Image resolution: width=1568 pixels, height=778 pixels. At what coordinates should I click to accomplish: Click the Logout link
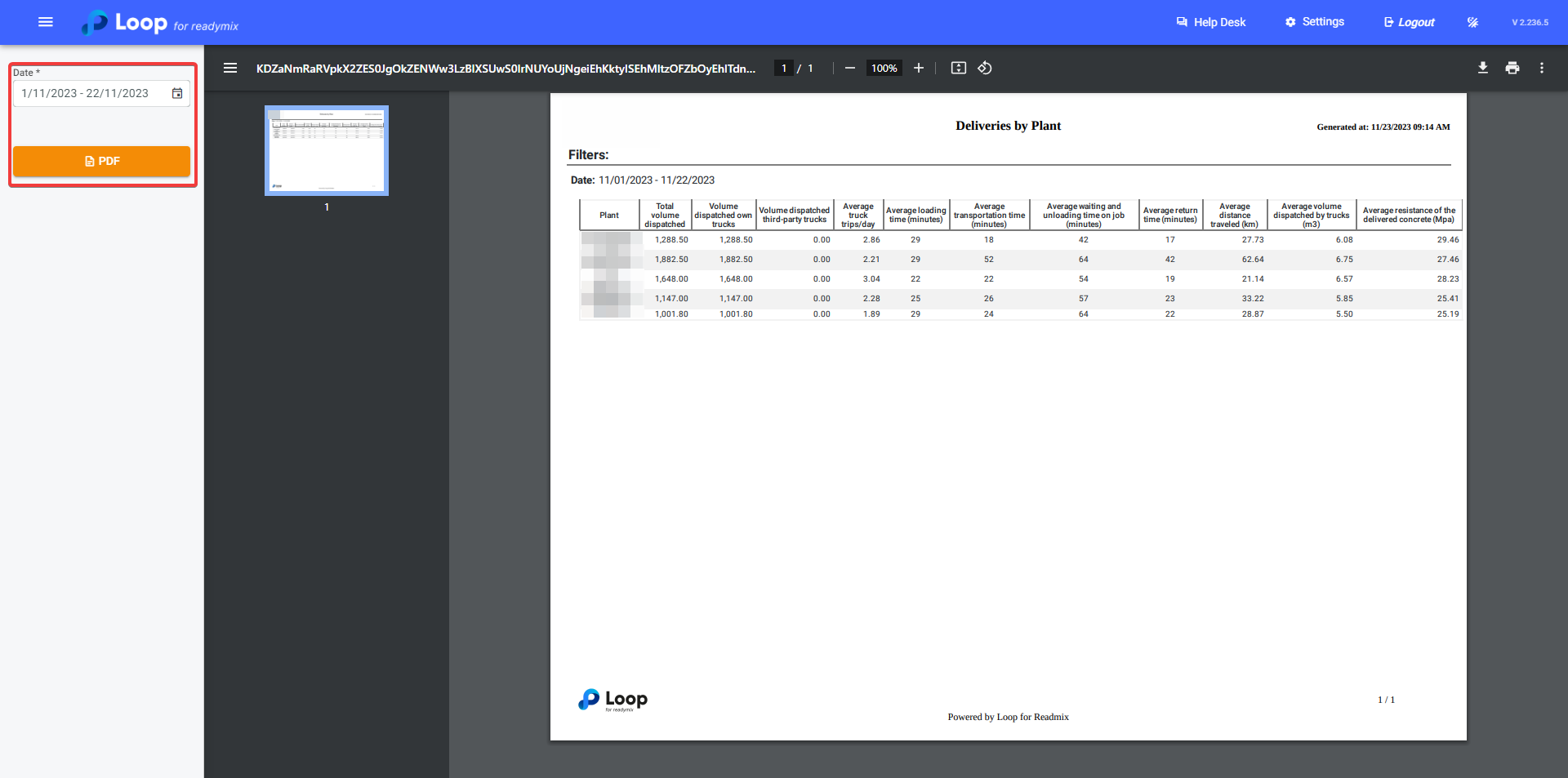click(x=1409, y=22)
